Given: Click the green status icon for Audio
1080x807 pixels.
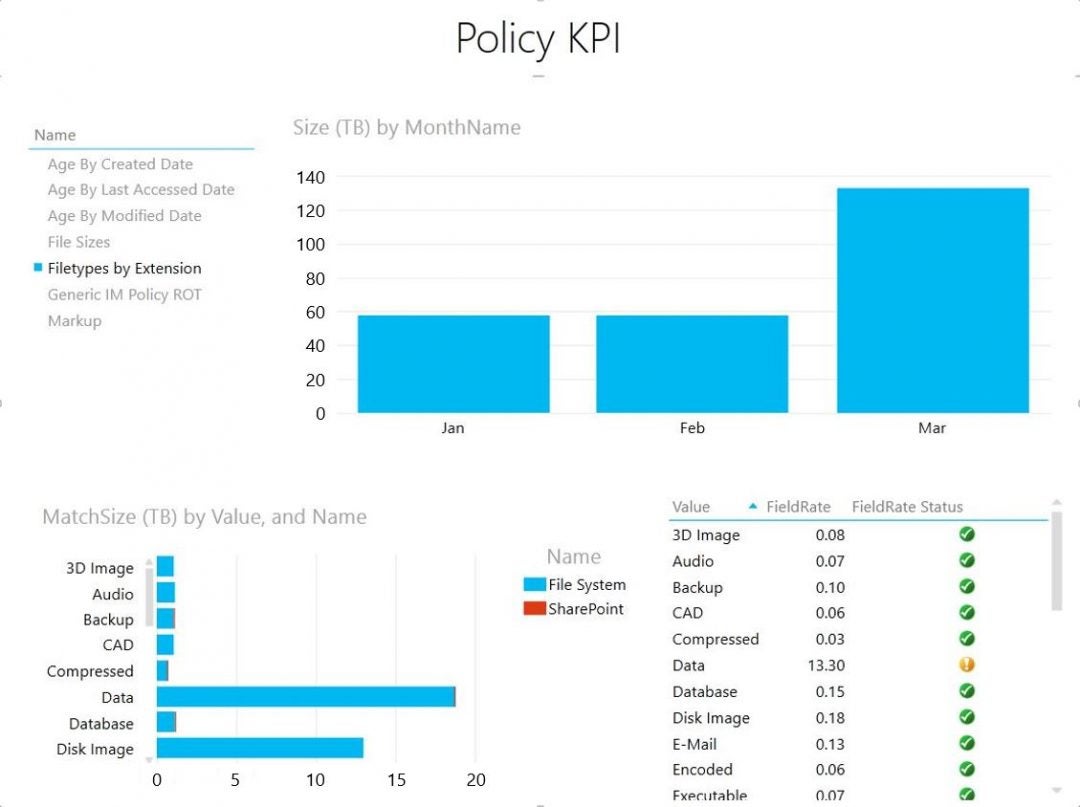Looking at the screenshot, I should pos(966,560).
